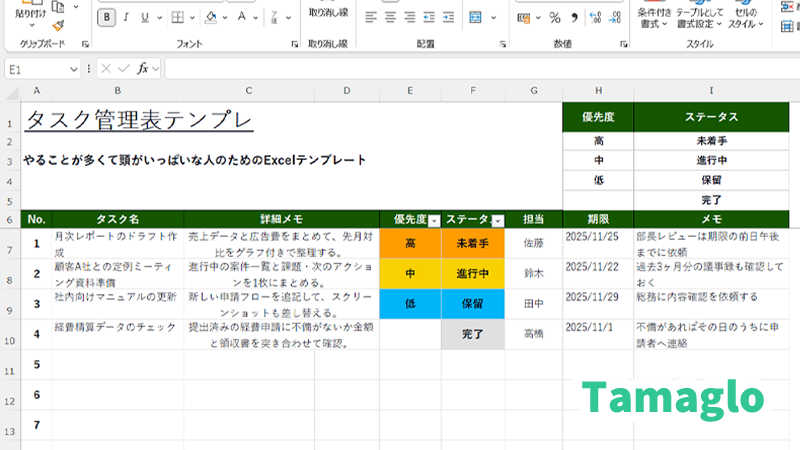Open the ステータス column filter dropdown
This screenshot has width=800, height=450.
coord(497,221)
